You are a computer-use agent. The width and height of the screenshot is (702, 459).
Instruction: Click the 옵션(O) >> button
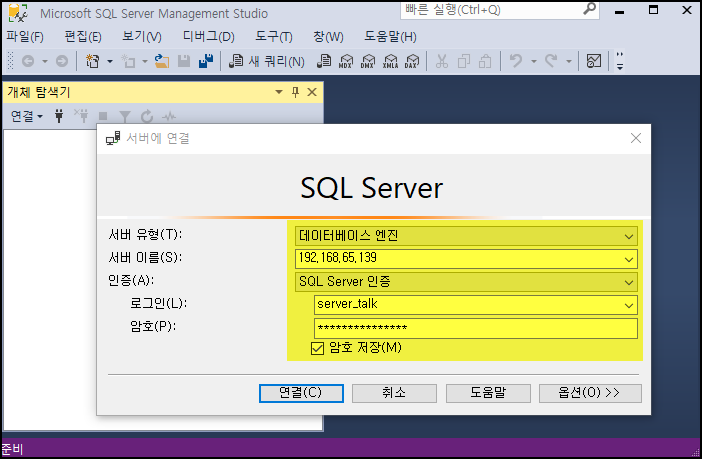point(590,393)
